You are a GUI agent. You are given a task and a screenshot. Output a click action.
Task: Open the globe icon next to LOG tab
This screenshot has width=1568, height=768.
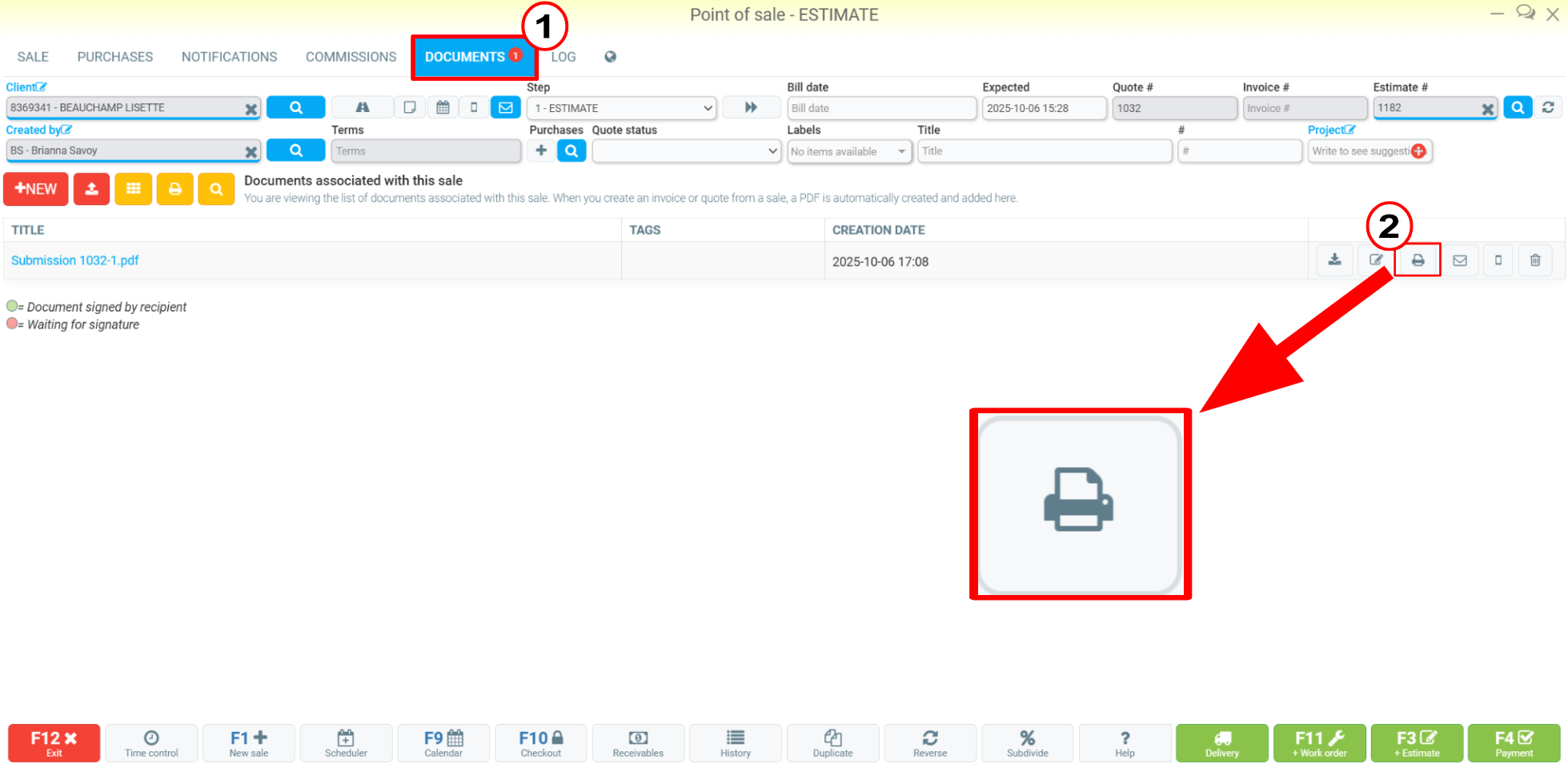click(610, 57)
